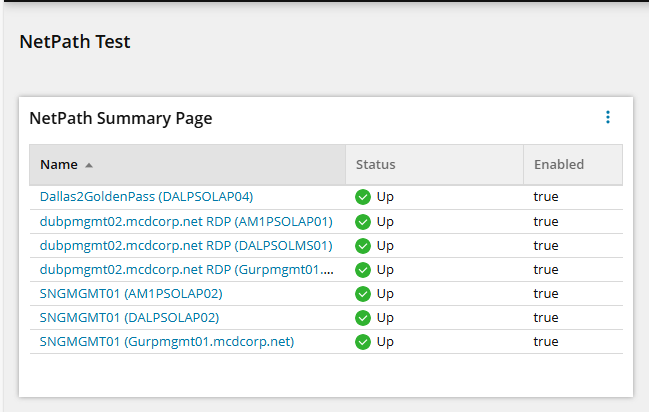
Task: Click green Up status icon for Dallas2GoldenPass
Action: 363,197
